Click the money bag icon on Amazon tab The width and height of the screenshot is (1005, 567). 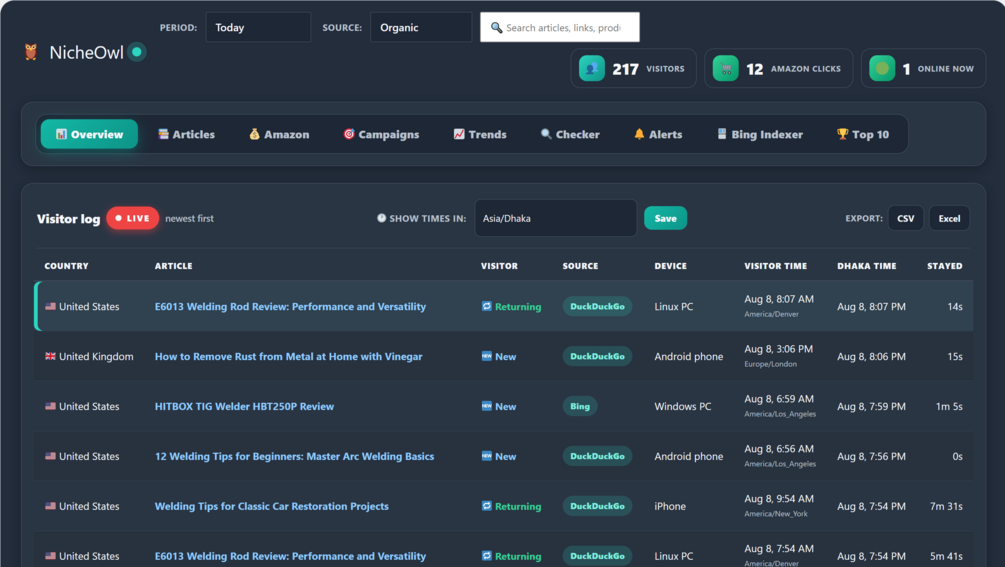click(254, 134)
